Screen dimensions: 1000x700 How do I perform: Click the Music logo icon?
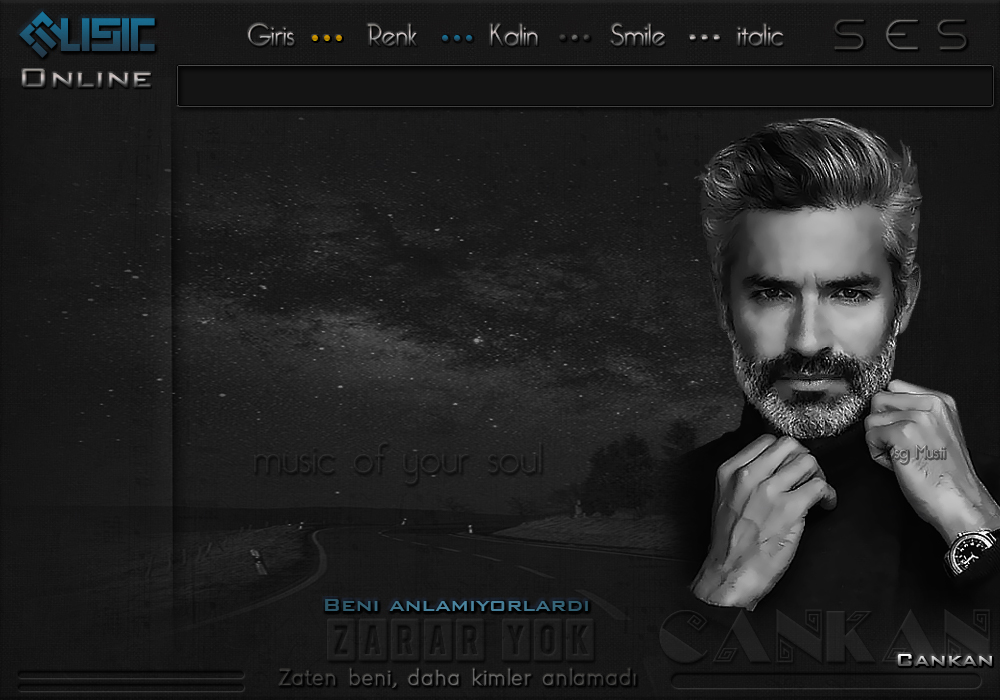pyautogui.click(x=87, y=34)
